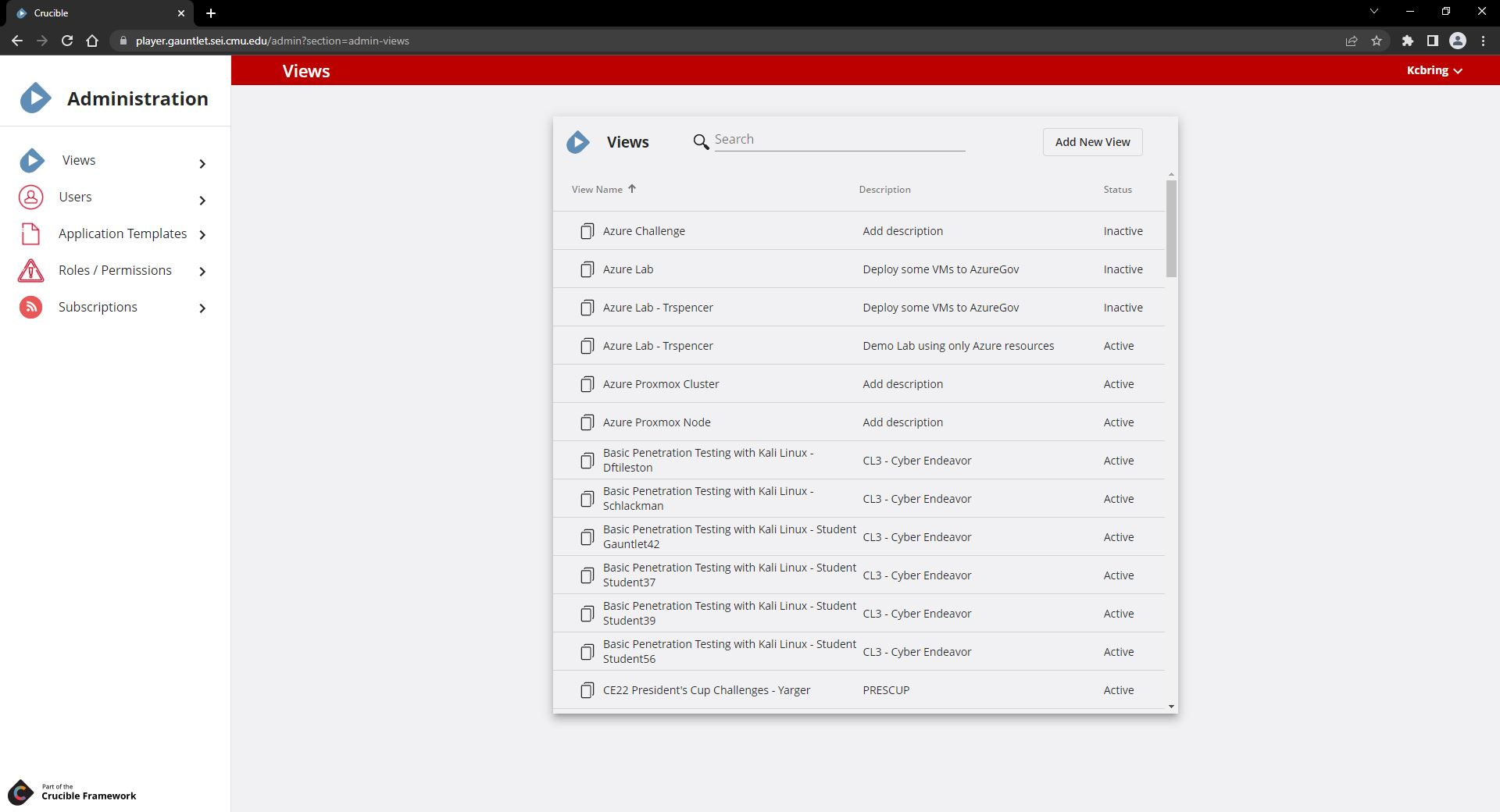Bookmark this page with the star icon
Image resolution: width=1500 pixels, height=812 pixels.
click(x=1377, y=41)
